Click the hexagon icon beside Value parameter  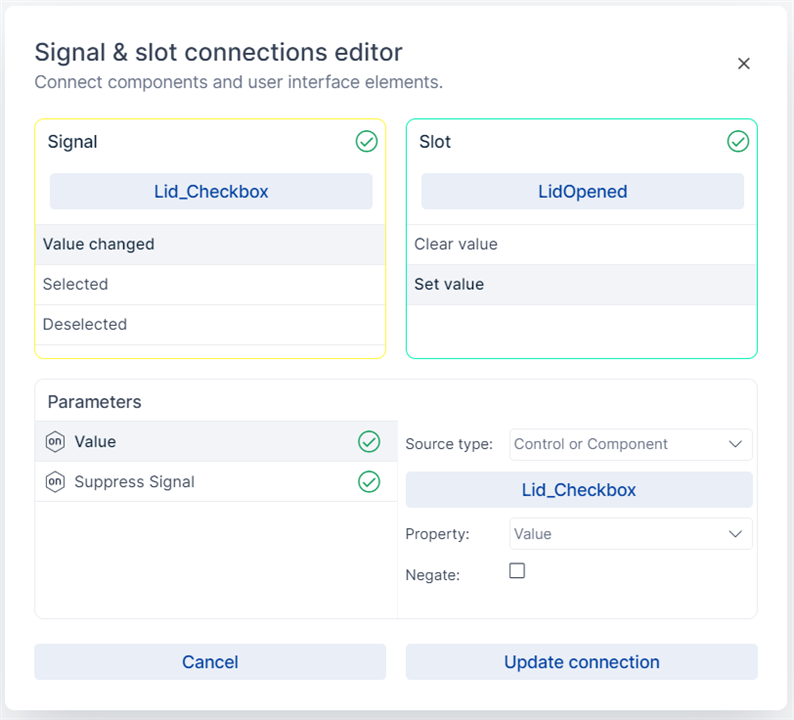pos(55,442)
